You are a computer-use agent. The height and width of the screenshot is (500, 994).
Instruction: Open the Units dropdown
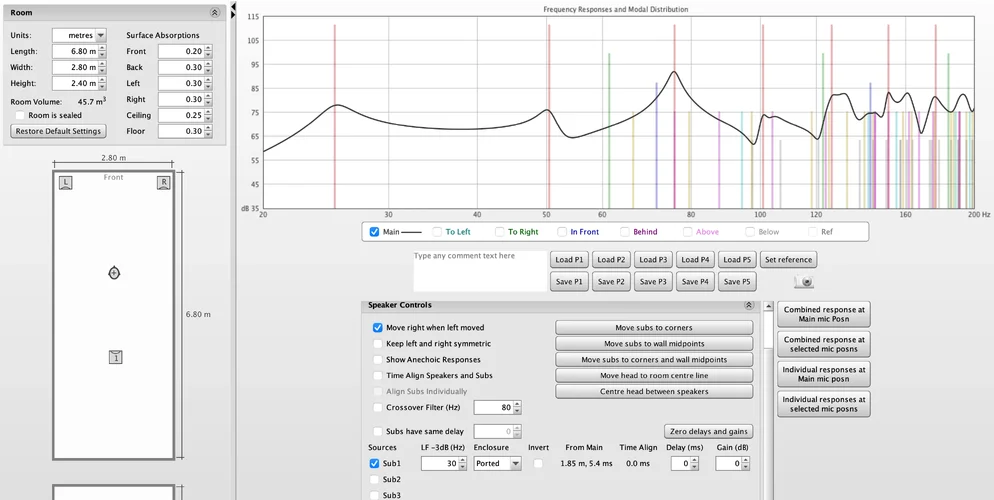[x=79, y=35]
